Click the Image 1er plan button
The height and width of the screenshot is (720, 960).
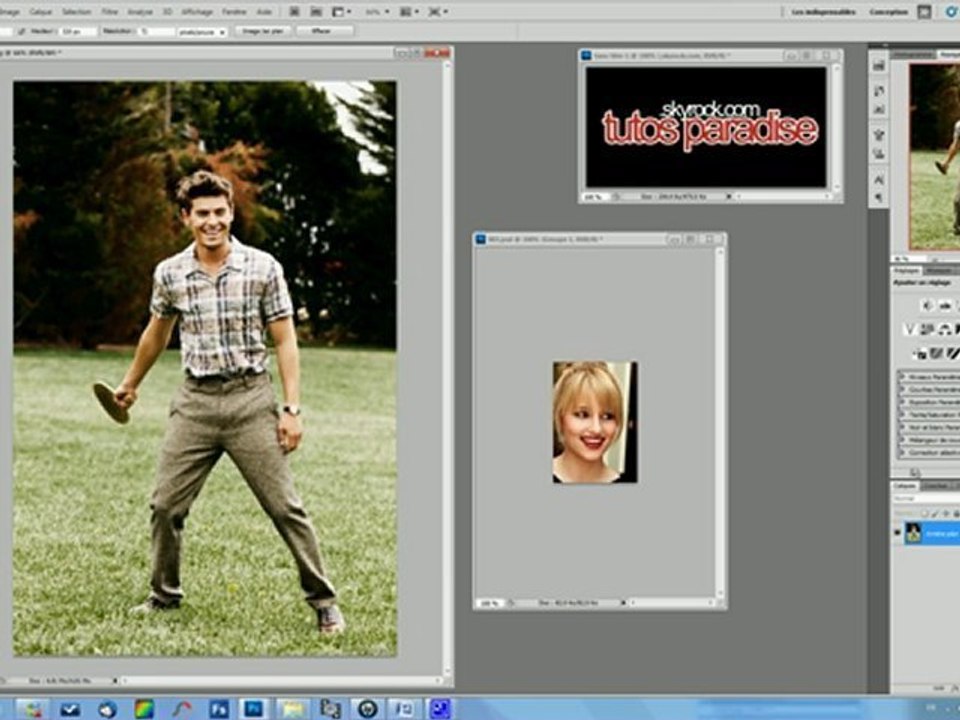coord(263,31)
